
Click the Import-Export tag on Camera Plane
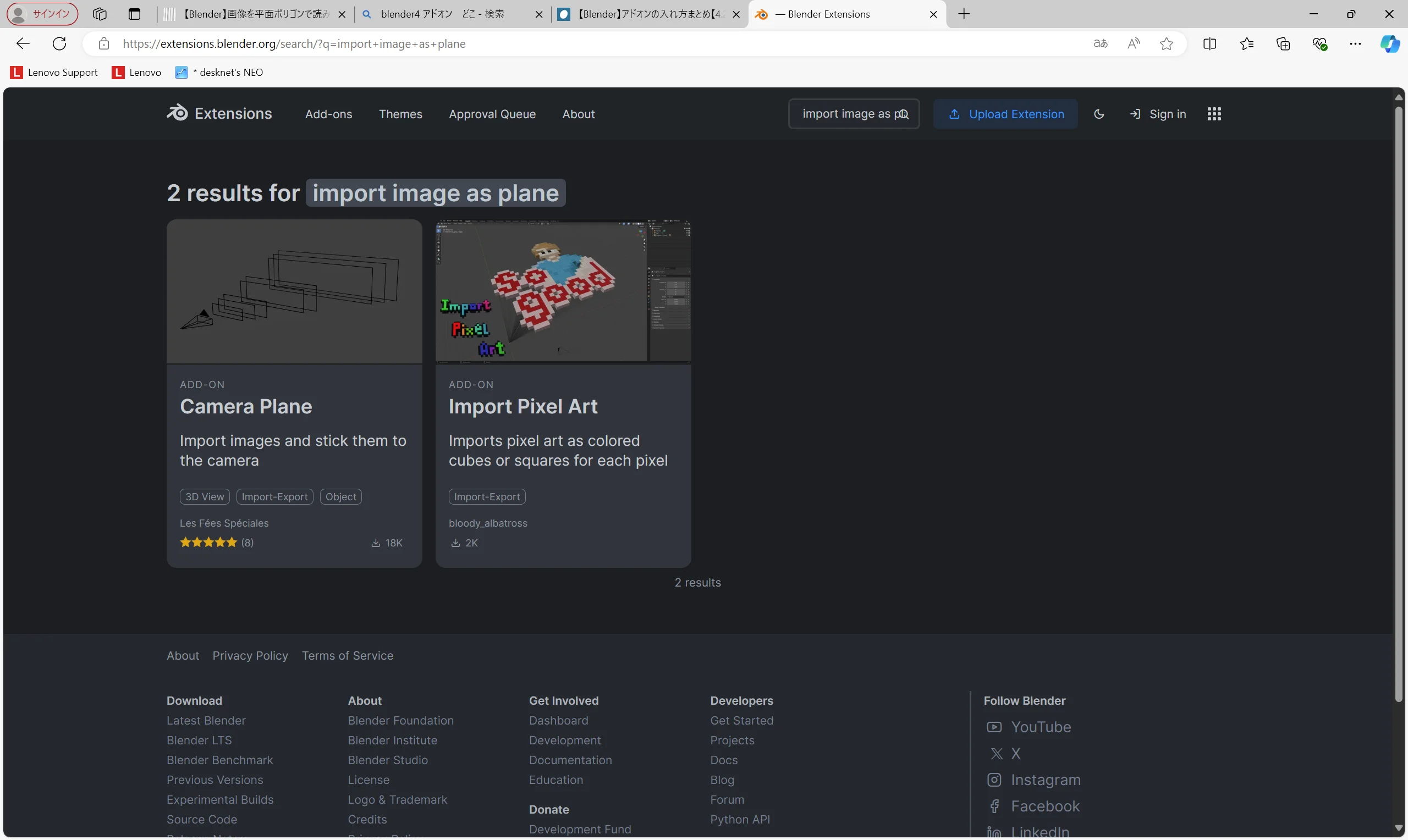[274, 496]
